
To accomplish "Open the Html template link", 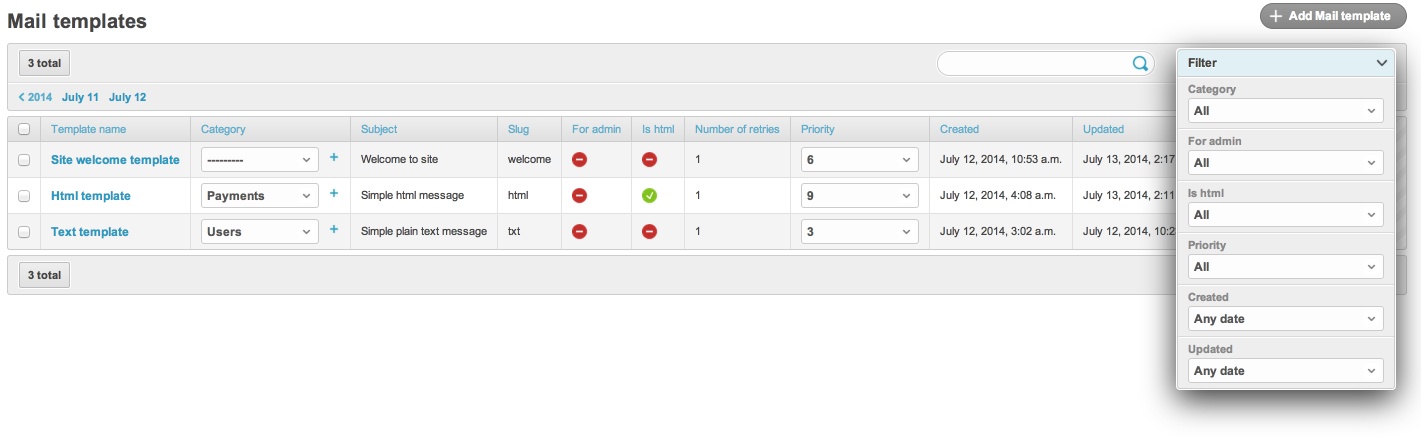I will 91,196.
